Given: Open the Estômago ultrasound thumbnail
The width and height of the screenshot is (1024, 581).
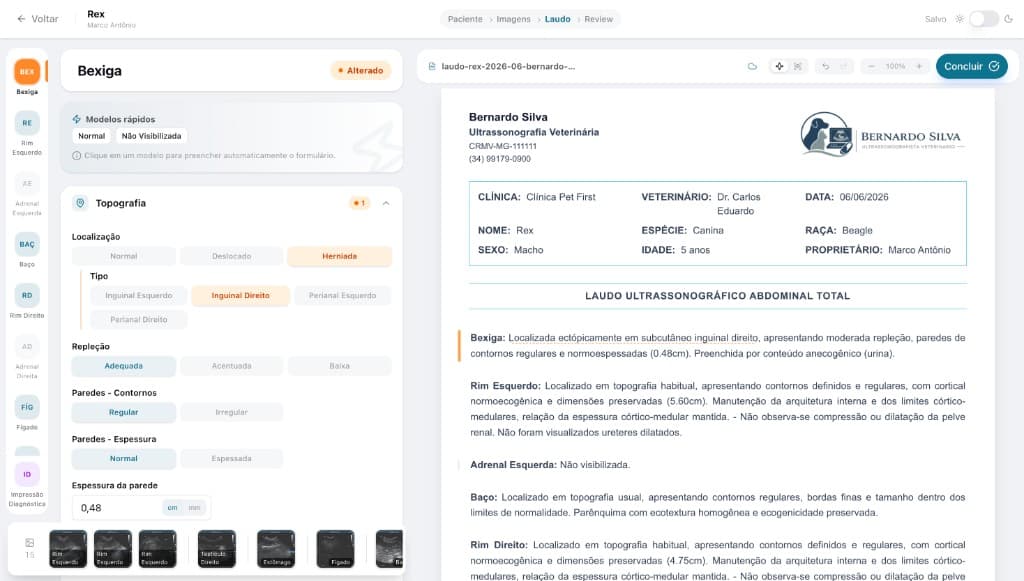Looking at the screenshot, I should 276,548.
